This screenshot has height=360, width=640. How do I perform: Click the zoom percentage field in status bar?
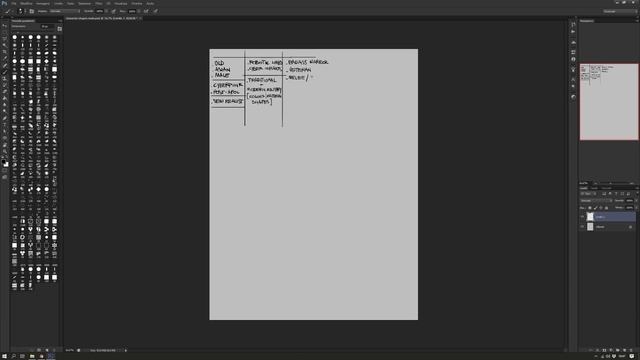(70, 350)
